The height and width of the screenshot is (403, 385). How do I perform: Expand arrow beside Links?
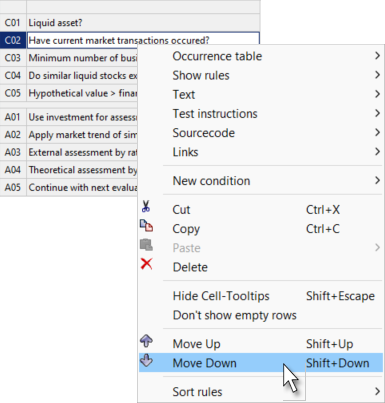(377, 152)
